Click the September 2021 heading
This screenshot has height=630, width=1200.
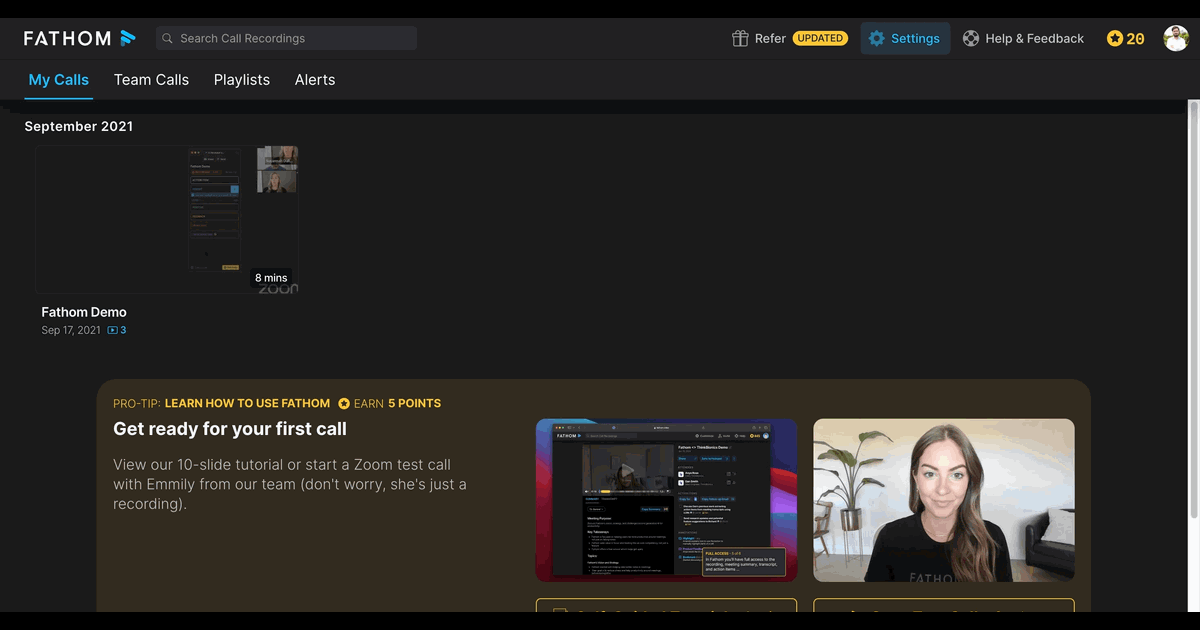(x=79, y=126)
